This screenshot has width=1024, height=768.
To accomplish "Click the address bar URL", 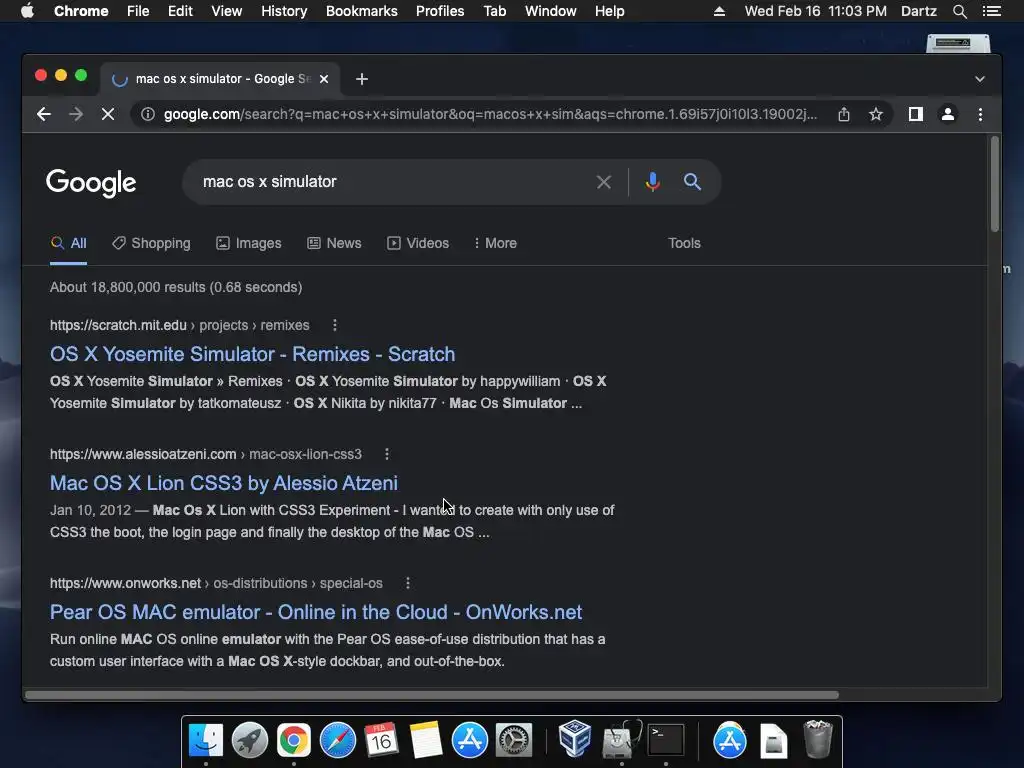I will (x=490, y=114).
